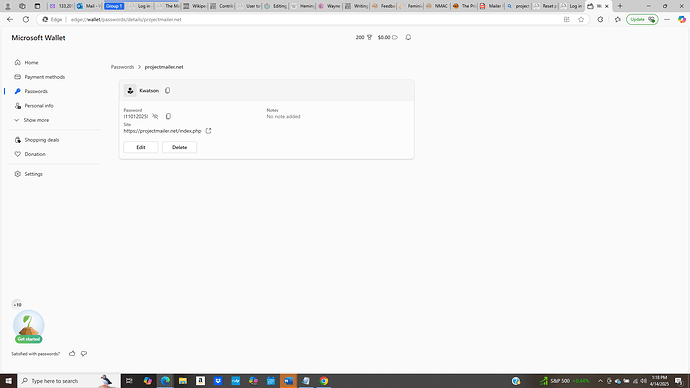Click the thumbs up feedback icon
Screen dimensions: 690x388
click(x=72, y=353)
